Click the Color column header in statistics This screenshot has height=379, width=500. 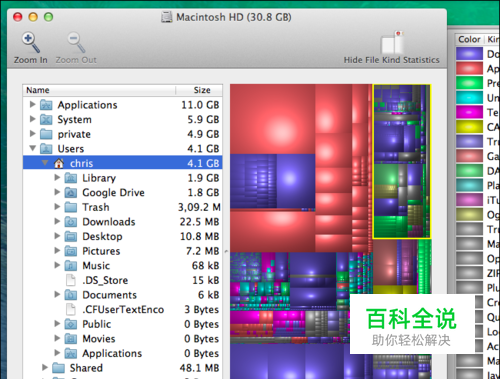click(x=469, y=39)
